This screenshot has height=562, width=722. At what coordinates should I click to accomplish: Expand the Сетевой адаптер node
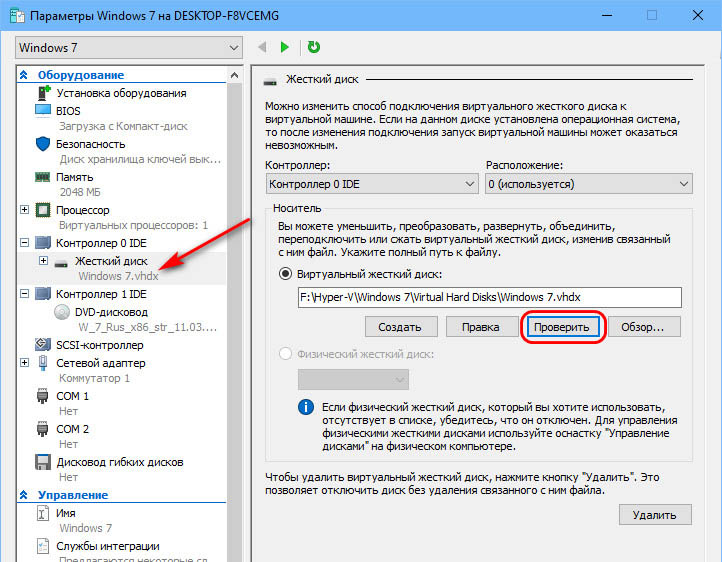click(25, 363)
